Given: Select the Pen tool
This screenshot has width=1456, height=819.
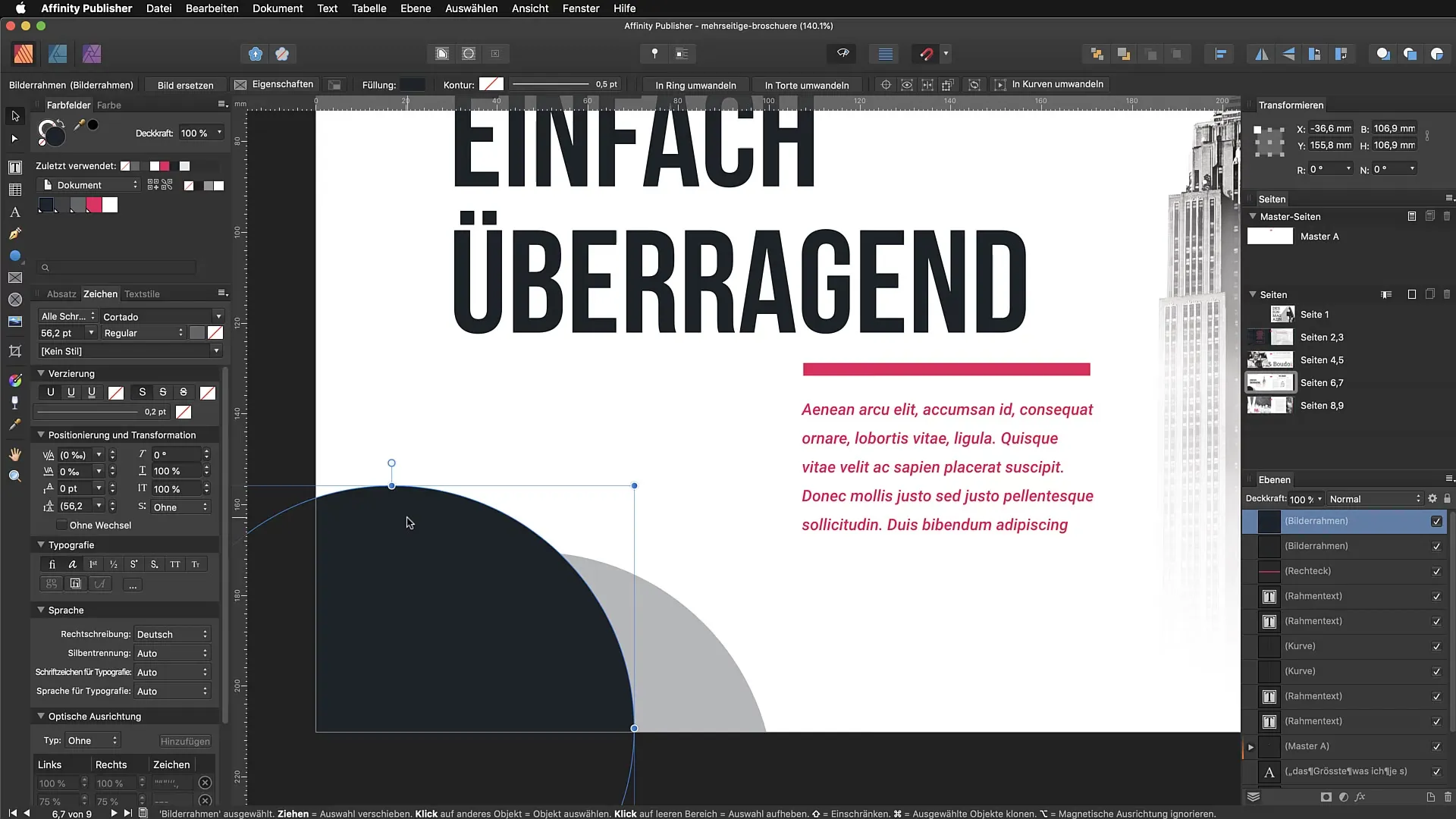Looking at the screenshot, I should (x=14, y=234).
